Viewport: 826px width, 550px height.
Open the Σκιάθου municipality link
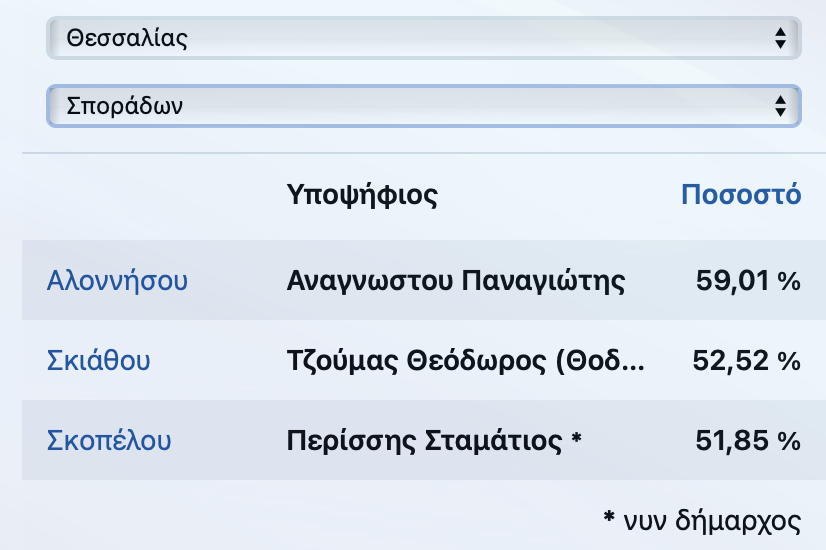click(99, 360)
